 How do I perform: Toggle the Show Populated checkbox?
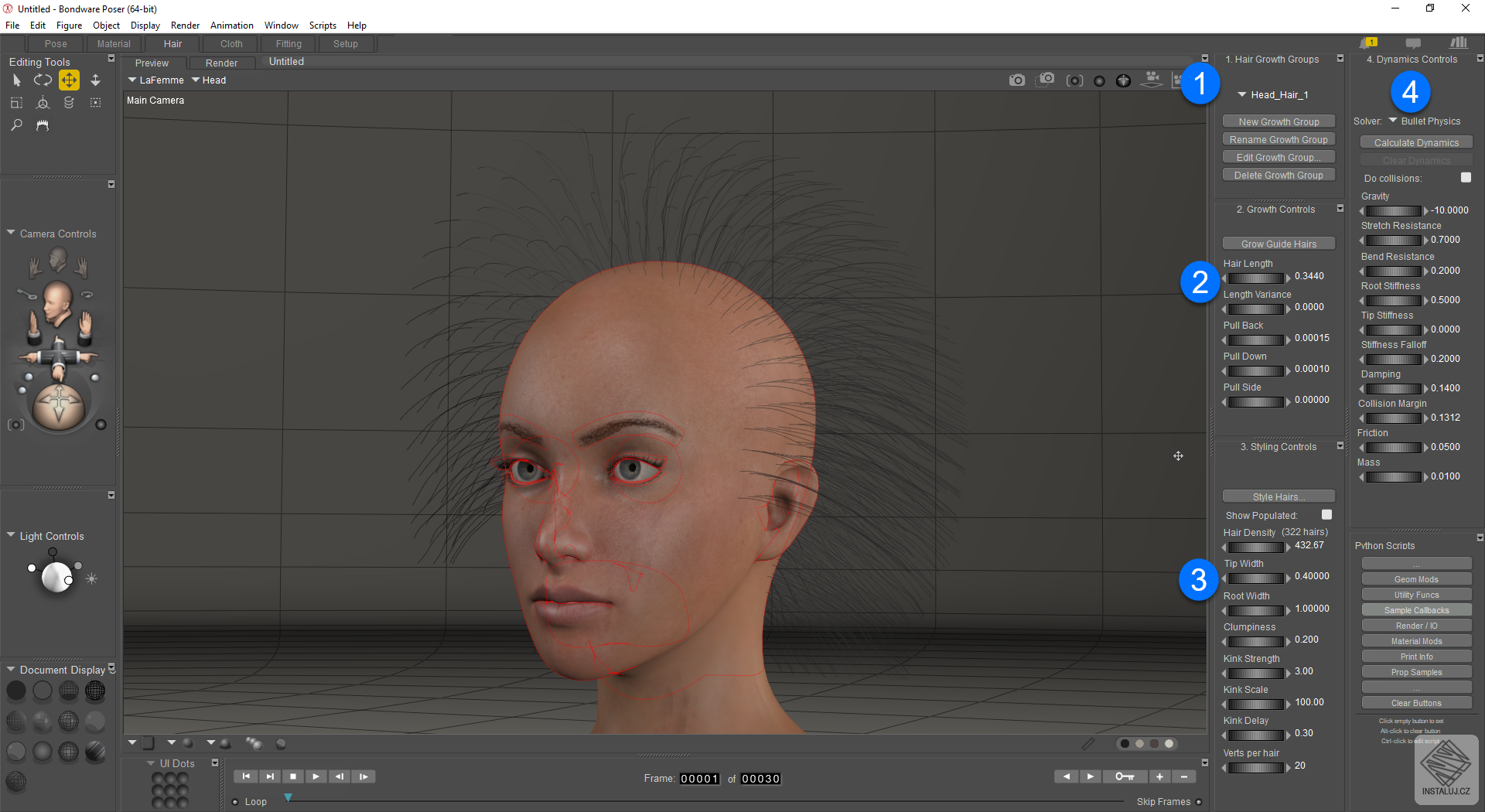[x=1326, y=515]
